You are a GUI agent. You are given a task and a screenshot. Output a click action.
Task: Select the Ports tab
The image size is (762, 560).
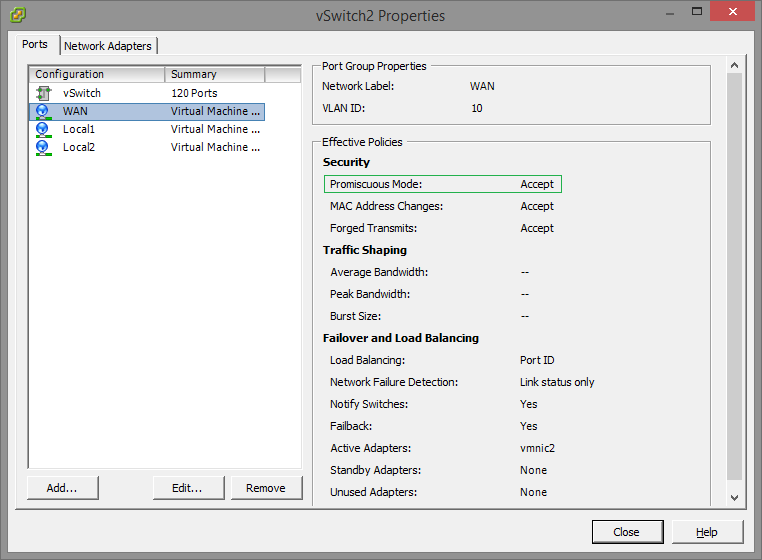(x=35, y=45)
